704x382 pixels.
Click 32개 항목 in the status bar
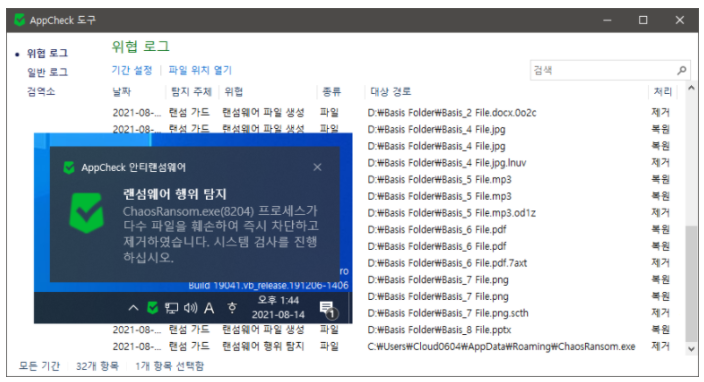pyautogui.click(x=97, y=366)
